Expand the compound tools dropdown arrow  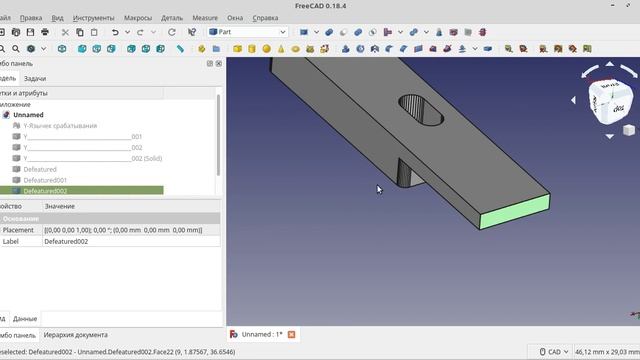pyautogui.click(x=316, y=32)
